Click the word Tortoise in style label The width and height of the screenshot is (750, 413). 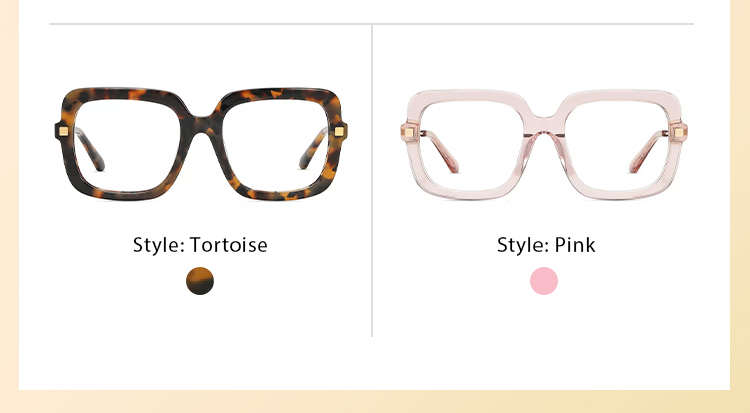point(229,245)
